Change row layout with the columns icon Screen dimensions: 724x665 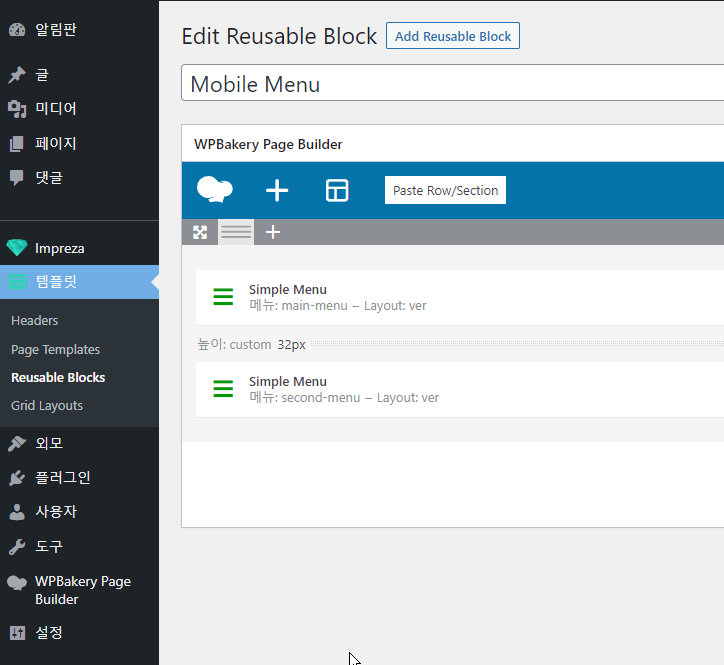click(236, 232)
